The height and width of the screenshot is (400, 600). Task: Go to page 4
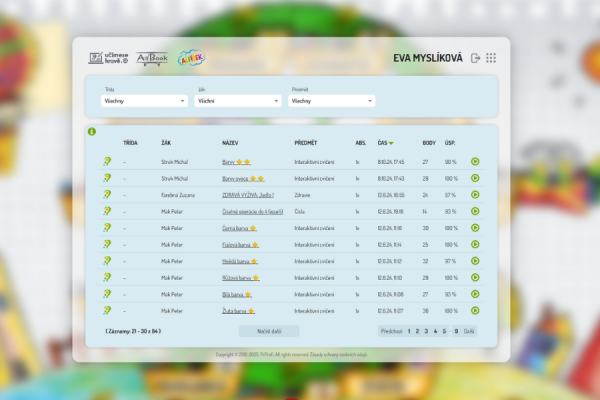435,331
